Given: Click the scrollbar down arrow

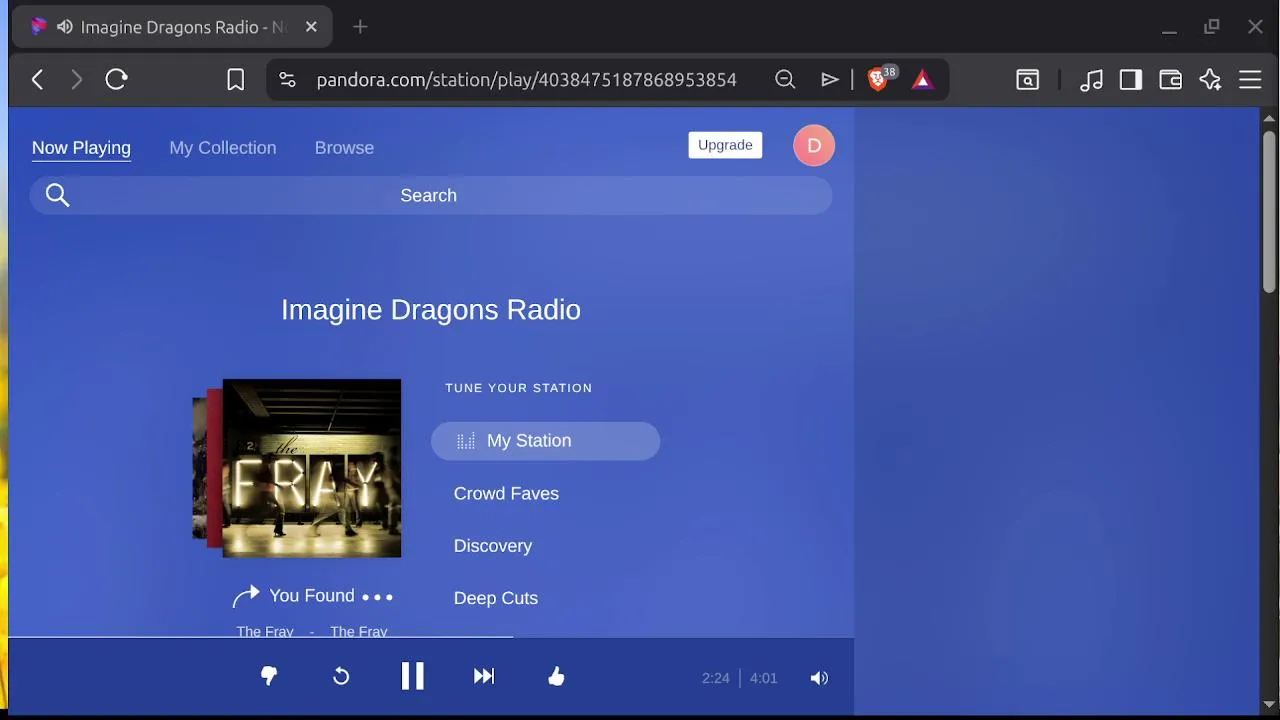Looking at the screenshot, I should (x=1269, y=705).
